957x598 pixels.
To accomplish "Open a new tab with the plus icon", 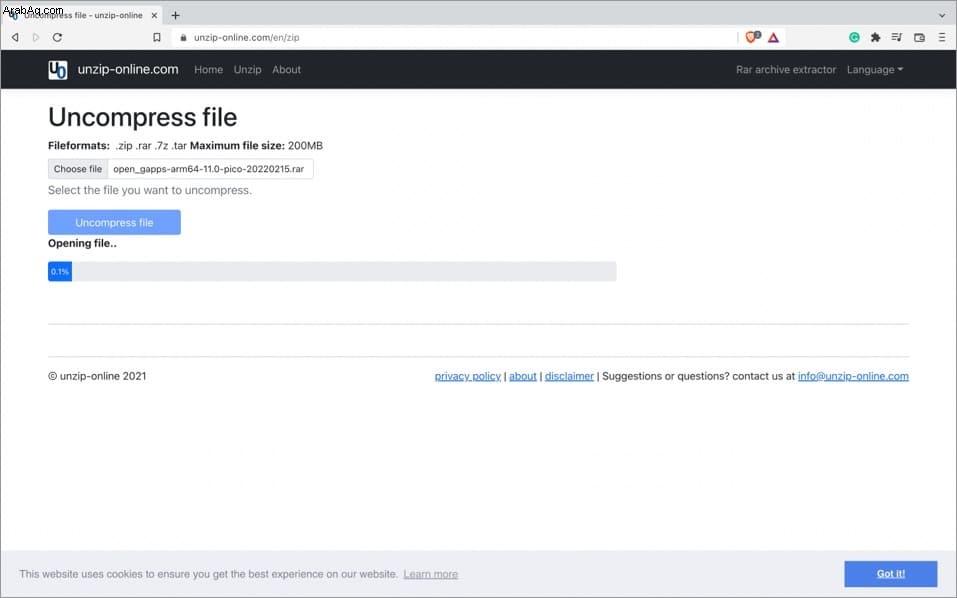I will pyautogui.click(x=175, y=15).
